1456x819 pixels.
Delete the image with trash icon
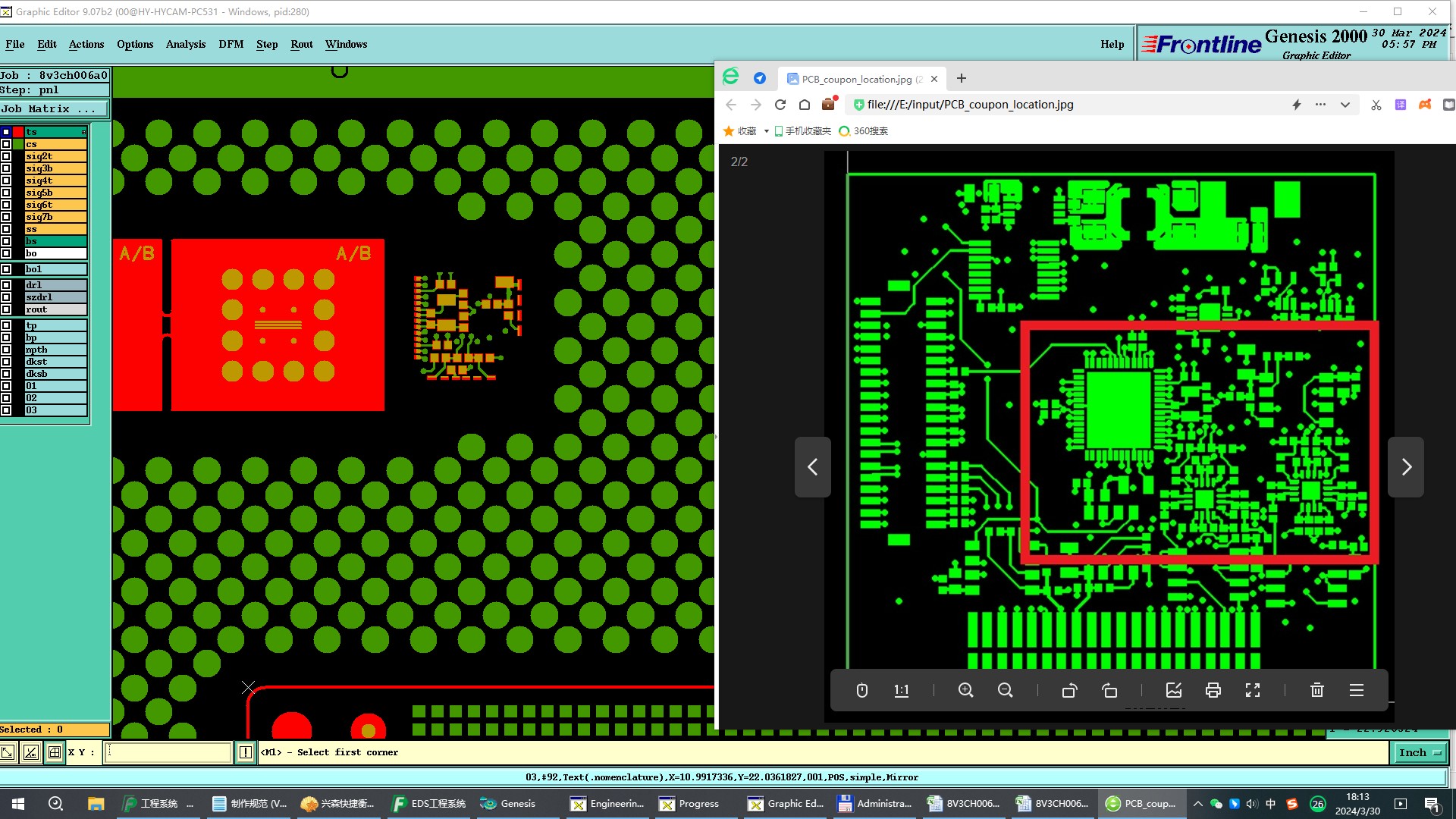[x=1317, y=690]
